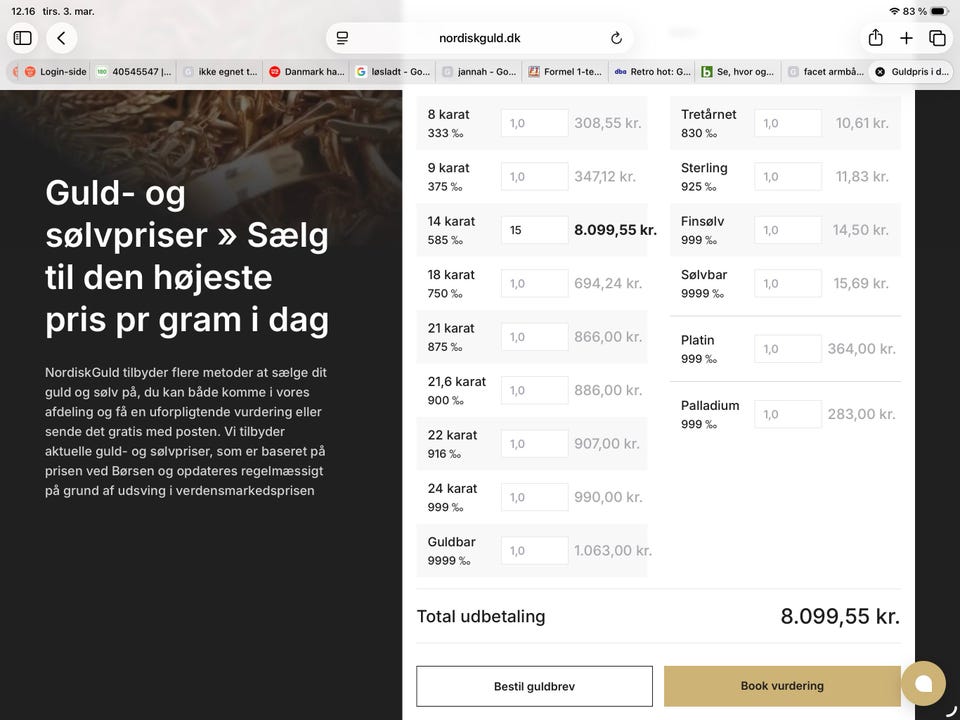Open the page reader menu icon
This screenshot has width=960, height=720.
(342, 38)
